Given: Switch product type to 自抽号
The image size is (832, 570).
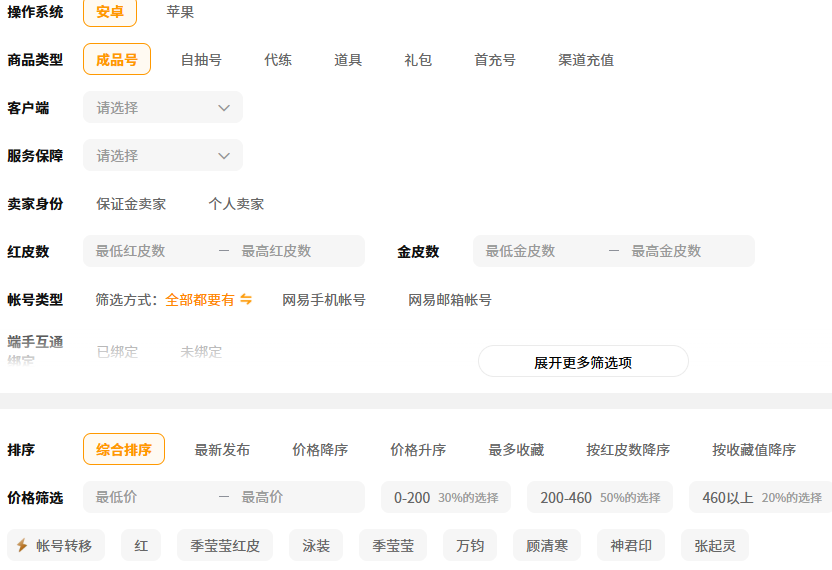Looking at the screenshot, I should (201, 60).
